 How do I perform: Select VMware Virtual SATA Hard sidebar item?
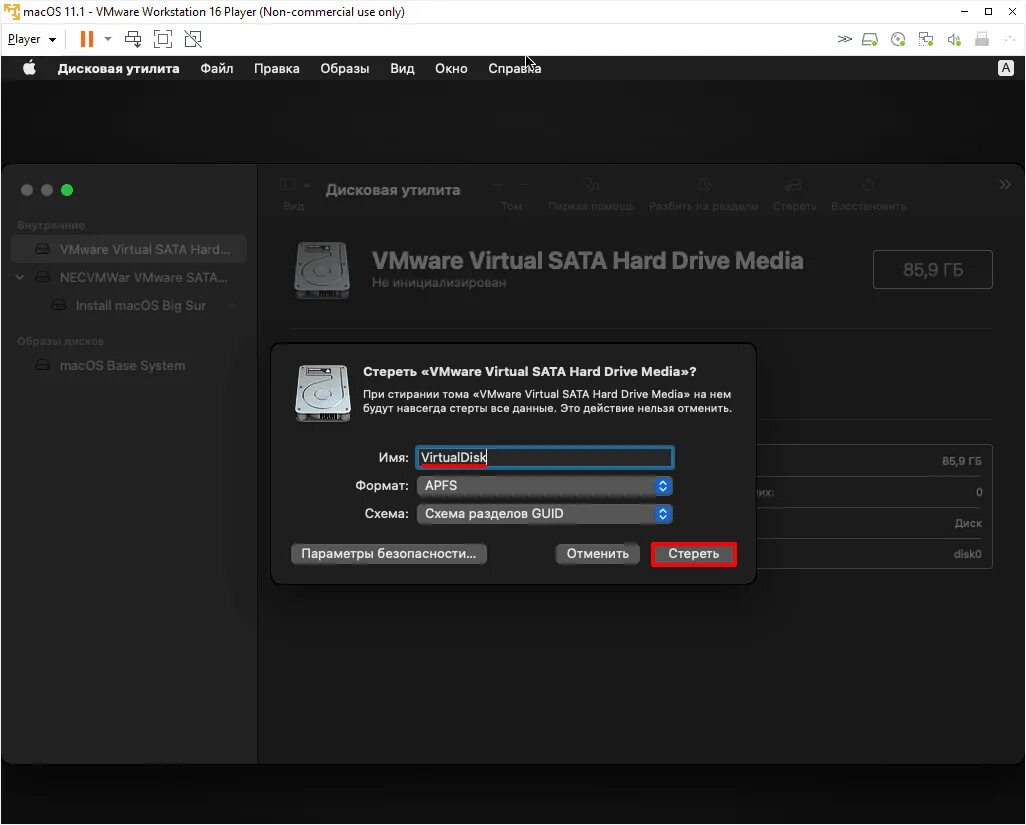(130, 249)
